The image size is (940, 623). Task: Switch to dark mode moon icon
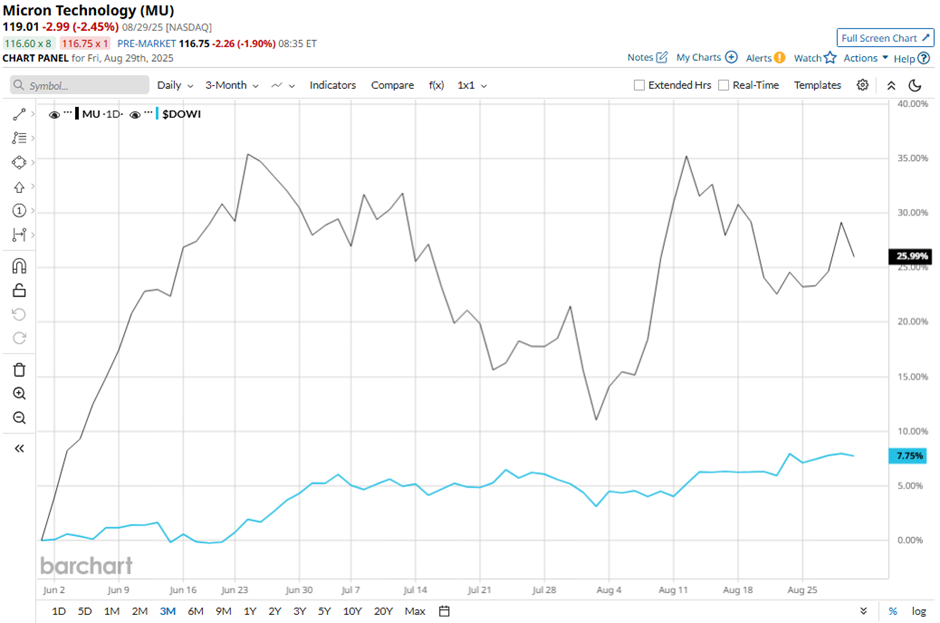(915, 85)
